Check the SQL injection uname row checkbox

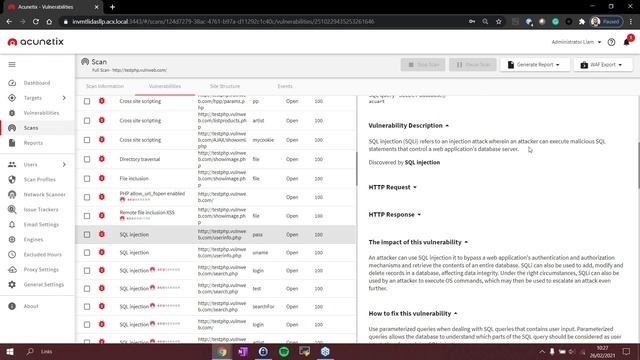(87, 253)
